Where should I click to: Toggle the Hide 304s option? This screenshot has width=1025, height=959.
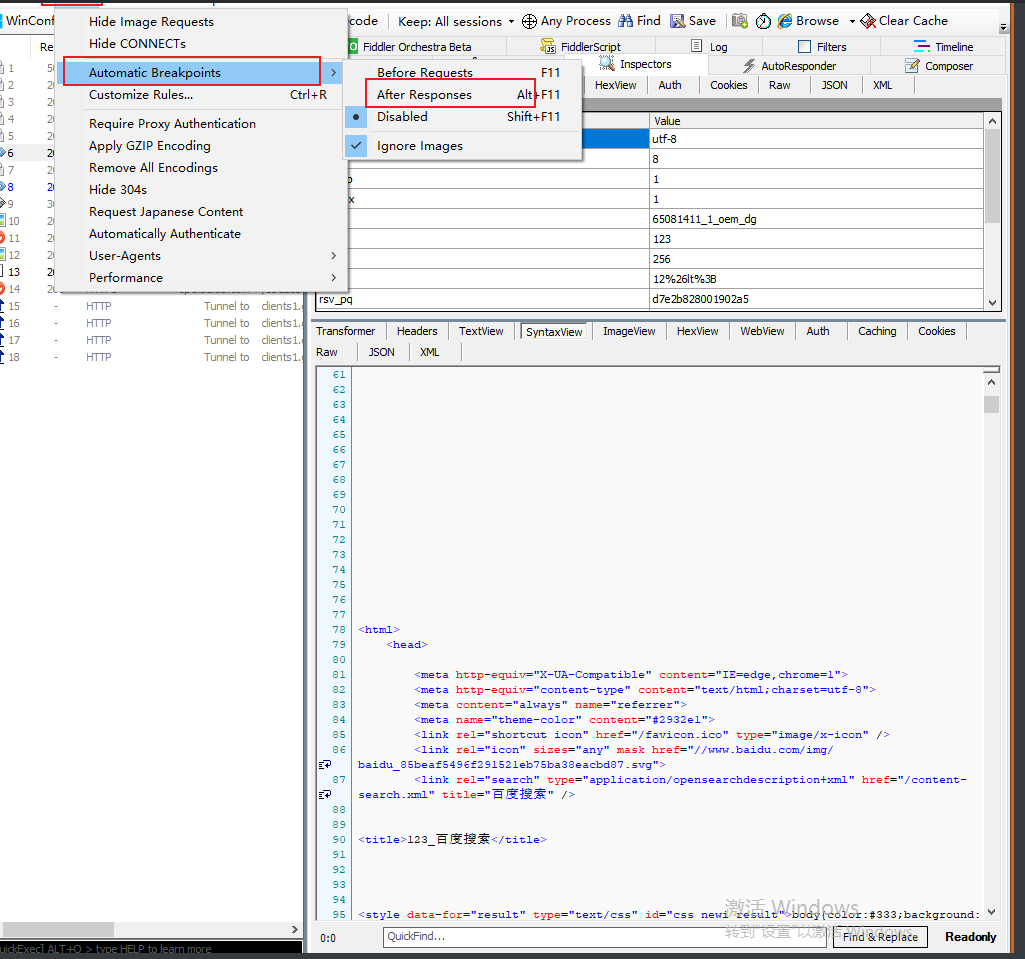tap(118, 190)
